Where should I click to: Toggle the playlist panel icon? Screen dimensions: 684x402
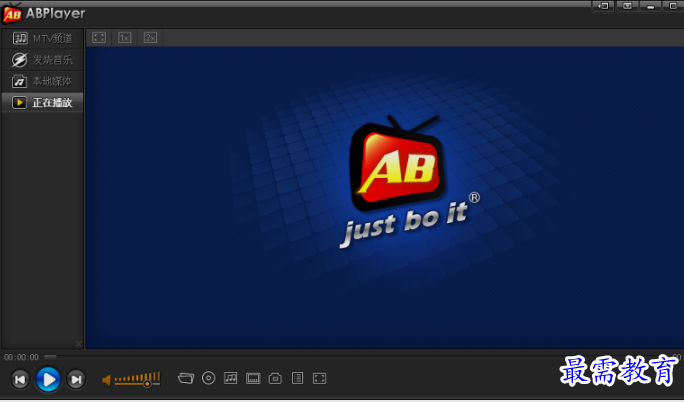[x=298, y=378]
